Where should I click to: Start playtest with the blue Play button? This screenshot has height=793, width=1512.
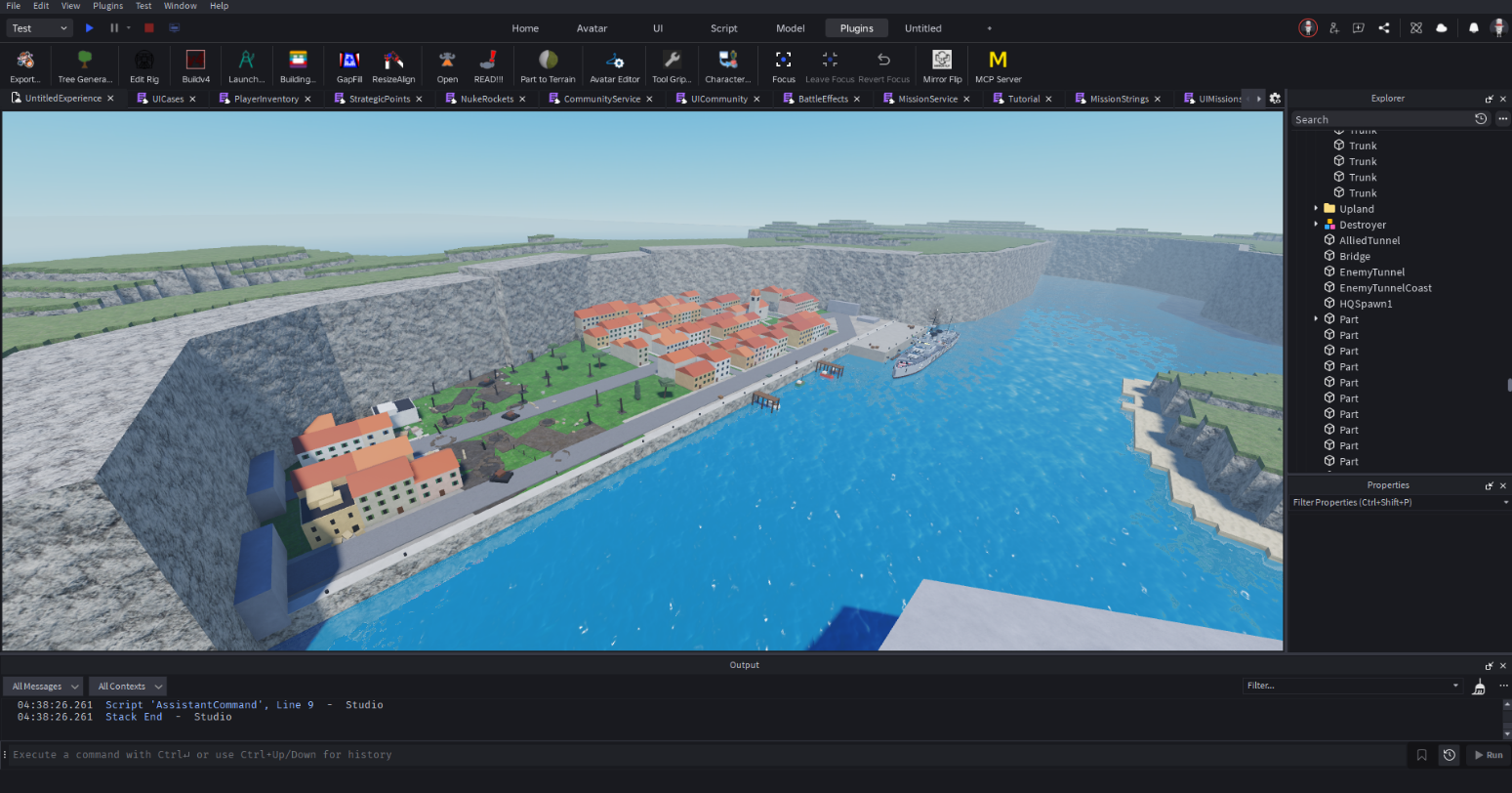coord(90,28)
